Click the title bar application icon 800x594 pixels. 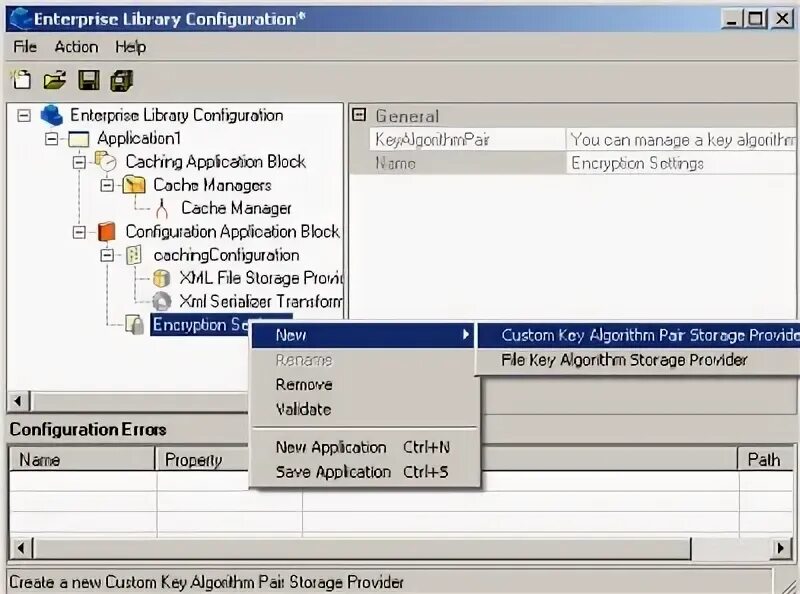(21, 19)
